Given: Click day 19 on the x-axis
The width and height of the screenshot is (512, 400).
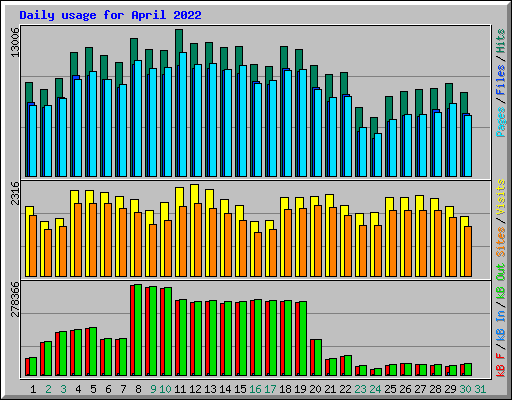Looking at the screenshot, I should (x=300, y=389).
